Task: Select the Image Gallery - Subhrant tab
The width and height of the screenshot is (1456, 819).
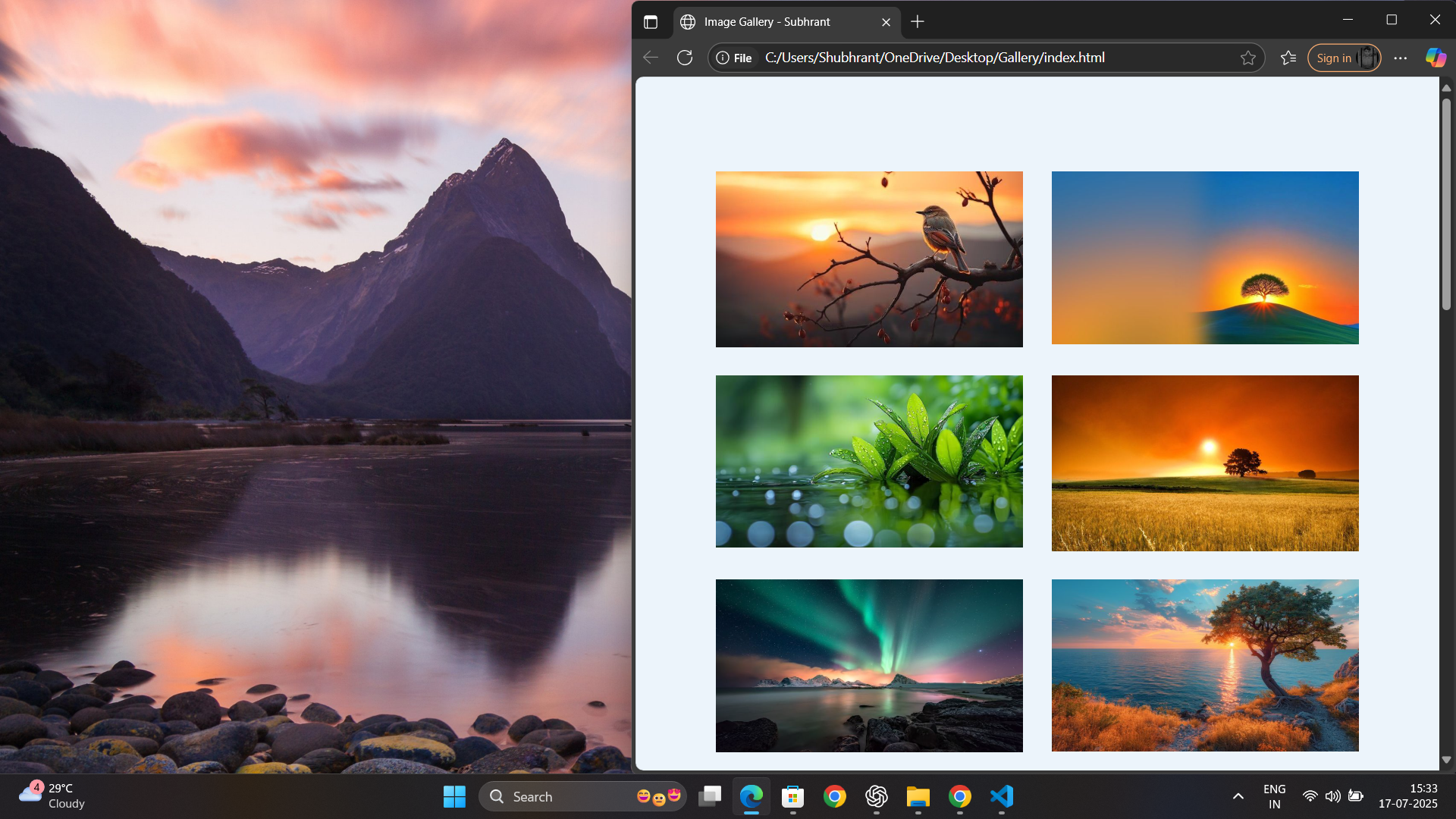Action: pos(767,22)
